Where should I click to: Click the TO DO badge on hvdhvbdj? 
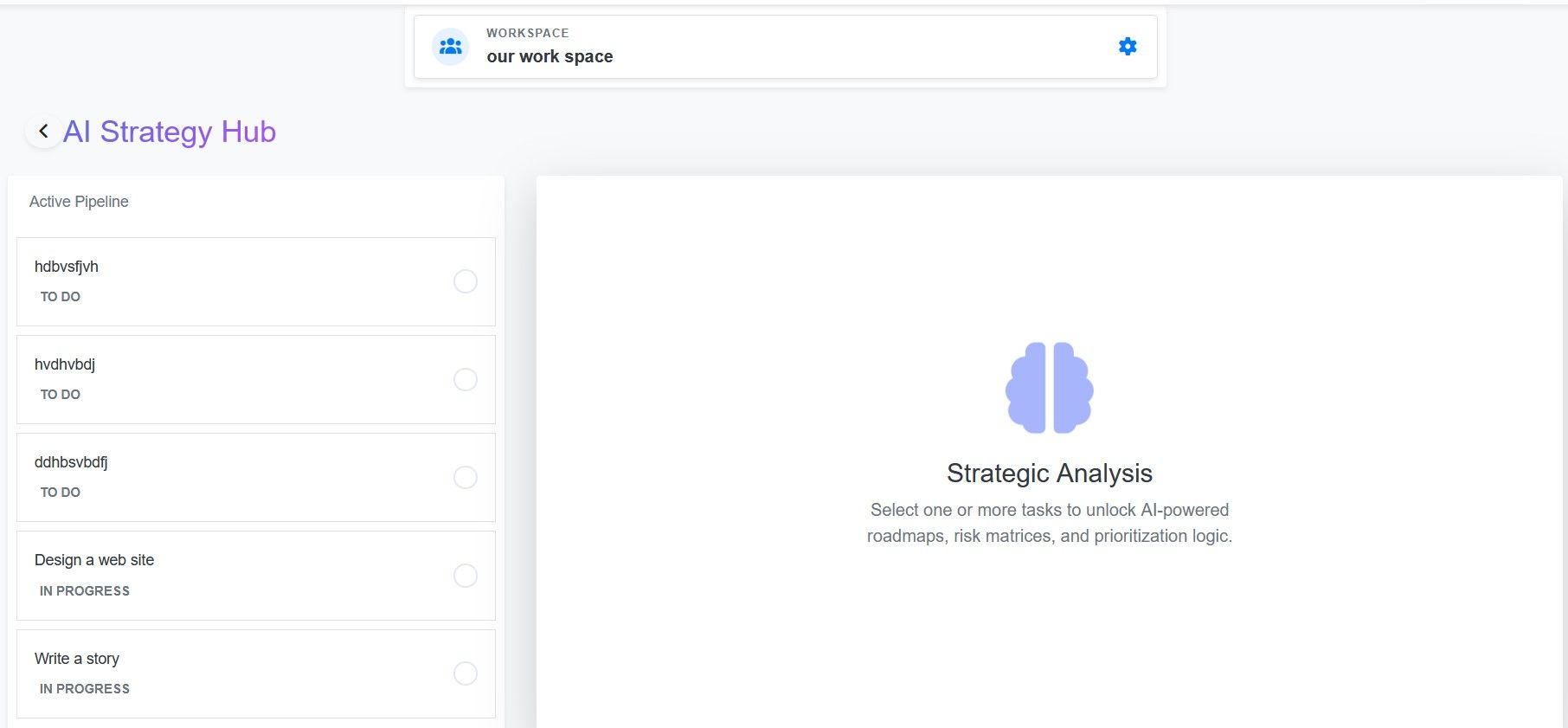point(61,395)
